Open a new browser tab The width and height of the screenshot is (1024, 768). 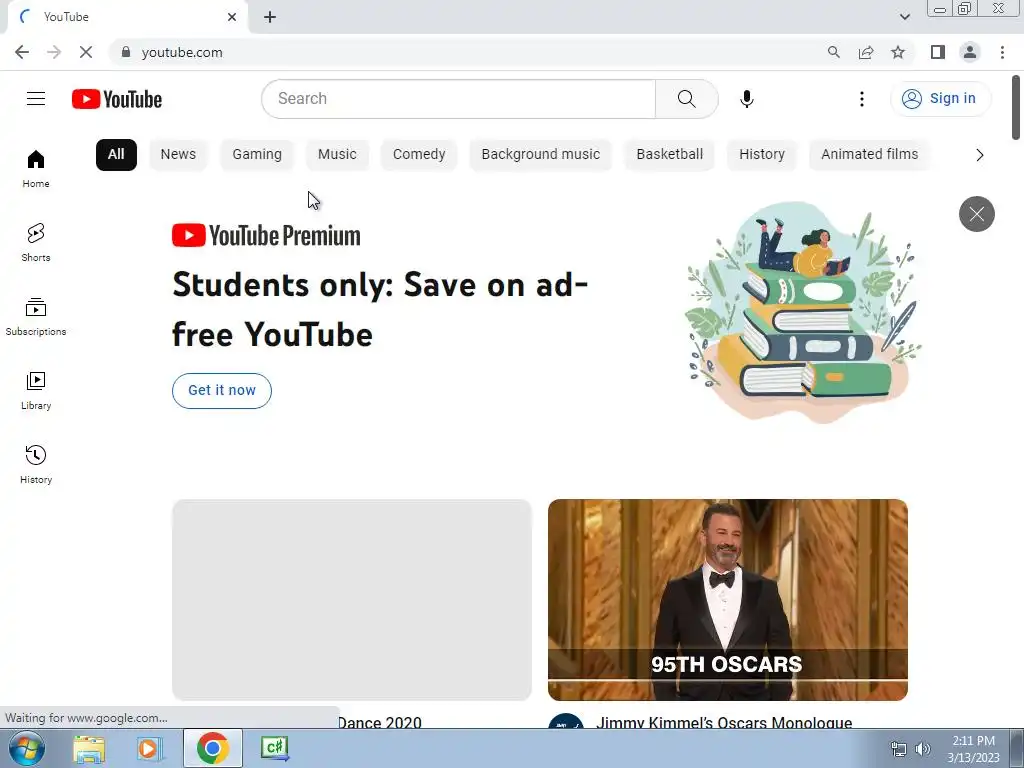tap(270, 17)
